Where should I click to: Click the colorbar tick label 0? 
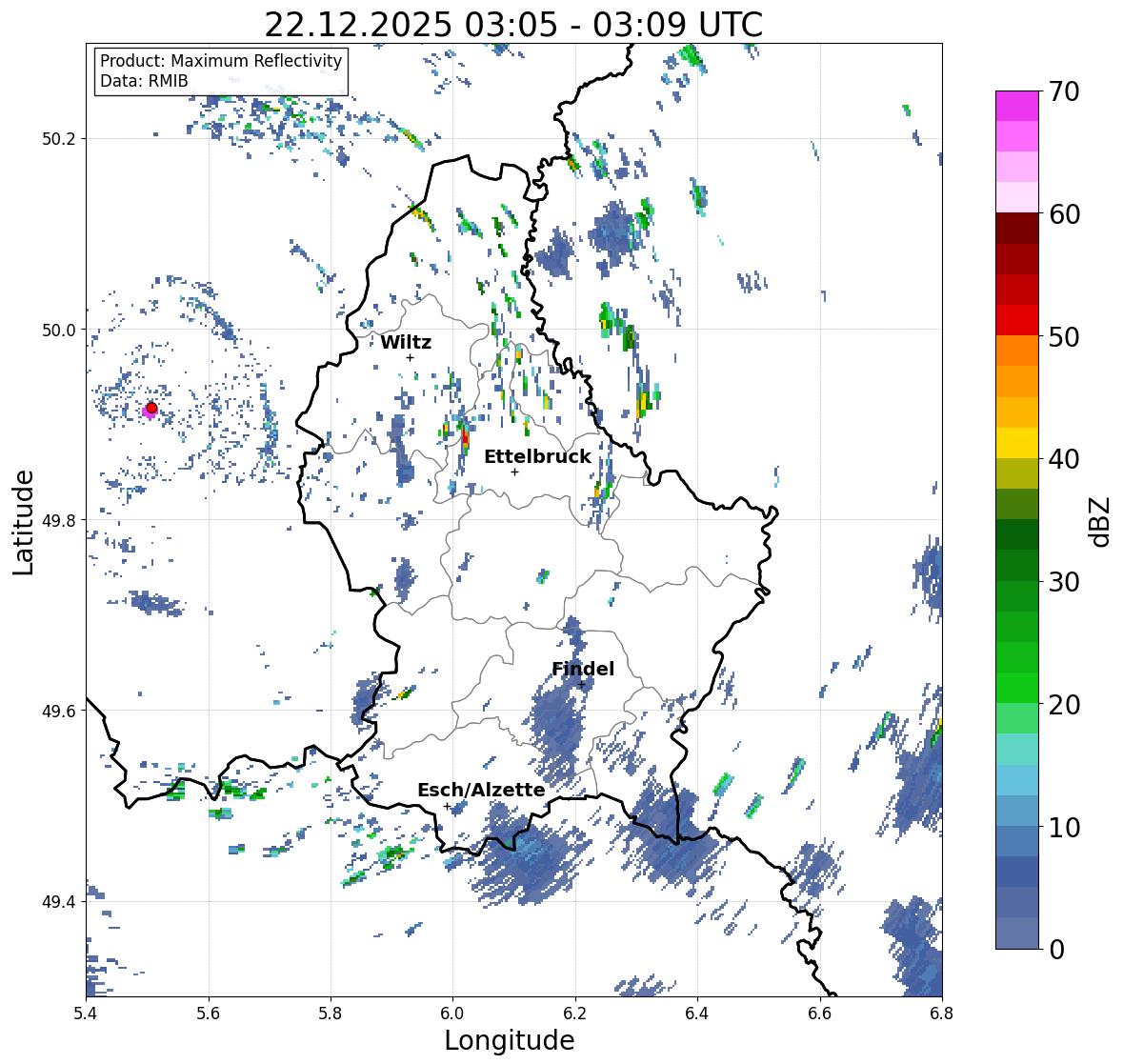click(x=1057, y=950)
